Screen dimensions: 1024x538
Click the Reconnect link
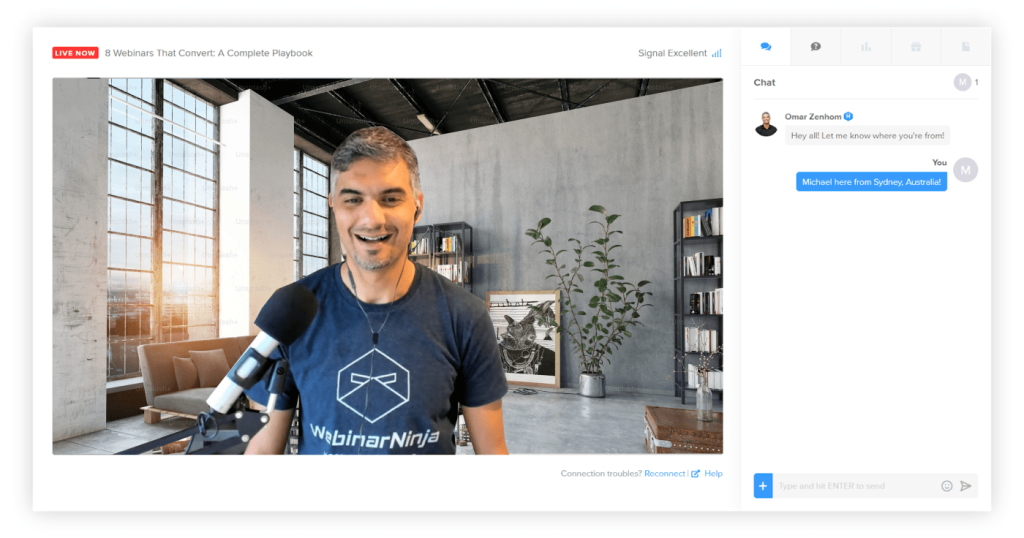[x=664, y=474]
